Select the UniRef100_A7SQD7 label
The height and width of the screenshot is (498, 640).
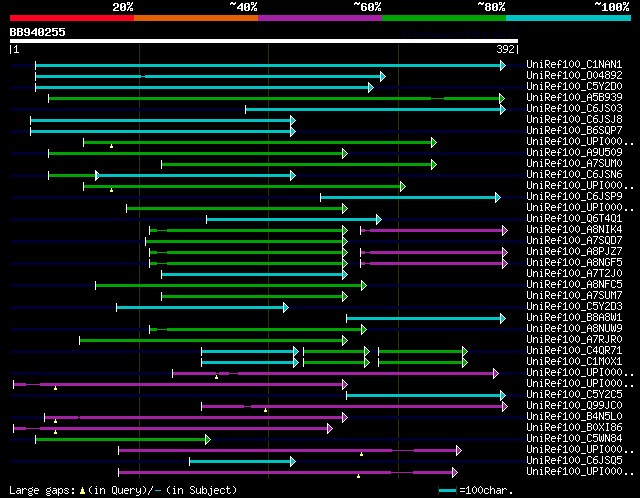click(574, 240)
